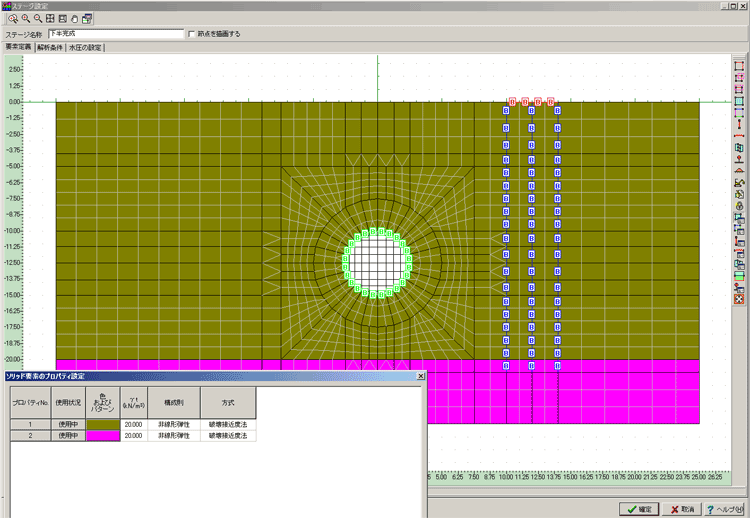750x518 pixels.
Task: Click the olive color swatch for property 1
Action: click(x=103, y=424)
